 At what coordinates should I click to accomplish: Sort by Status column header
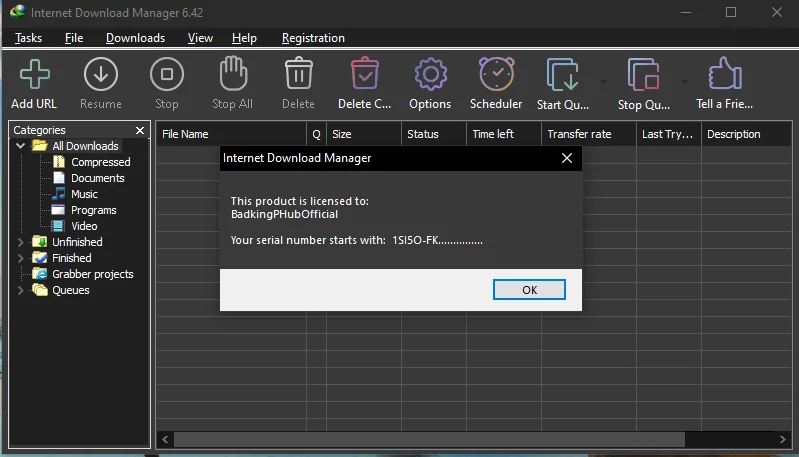coord(434,134)
